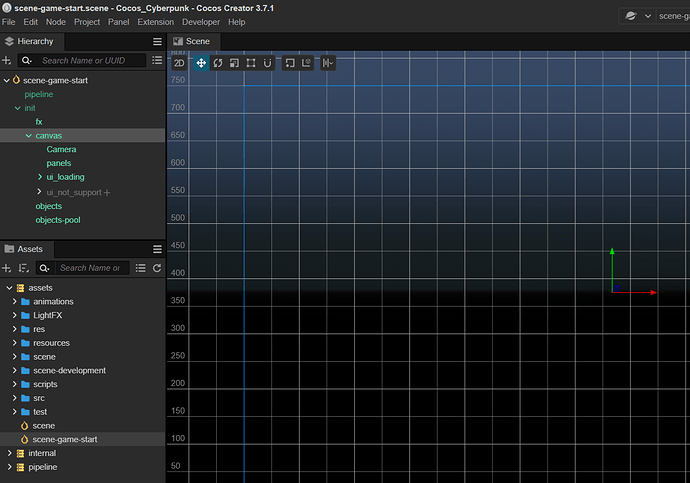Collapse the canvas node

coord(29,135)
